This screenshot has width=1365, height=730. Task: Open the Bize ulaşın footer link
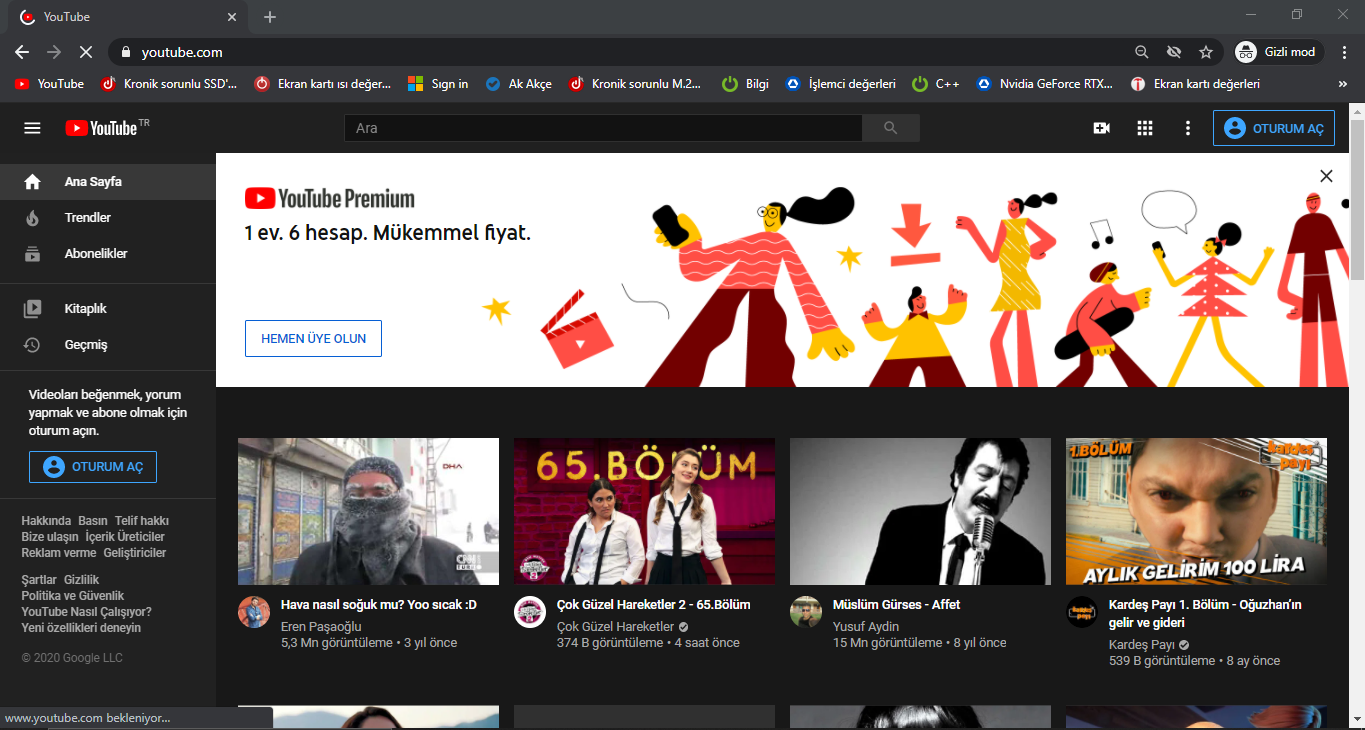(x=50, y=537)
